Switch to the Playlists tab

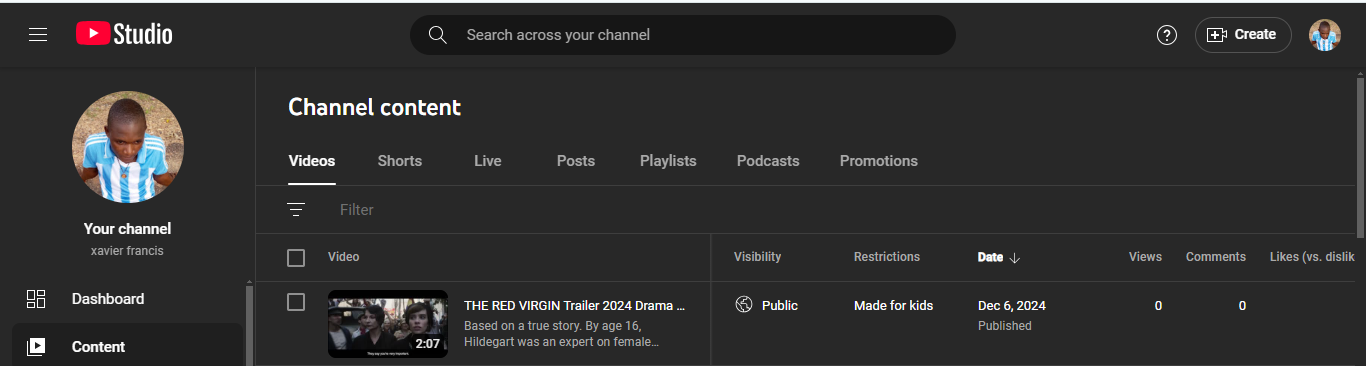click(x=668, y=161)
